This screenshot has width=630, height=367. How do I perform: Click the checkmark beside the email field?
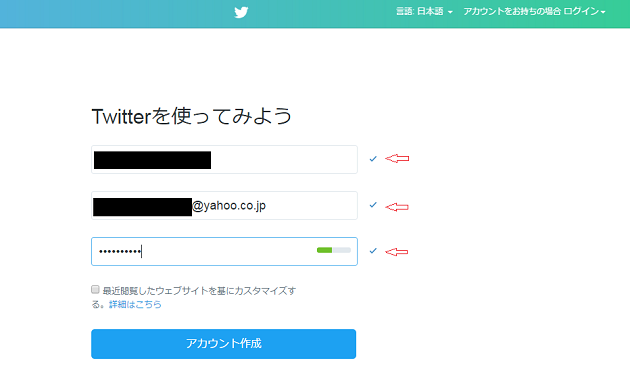pyautogui.click(x=373, y=205)
